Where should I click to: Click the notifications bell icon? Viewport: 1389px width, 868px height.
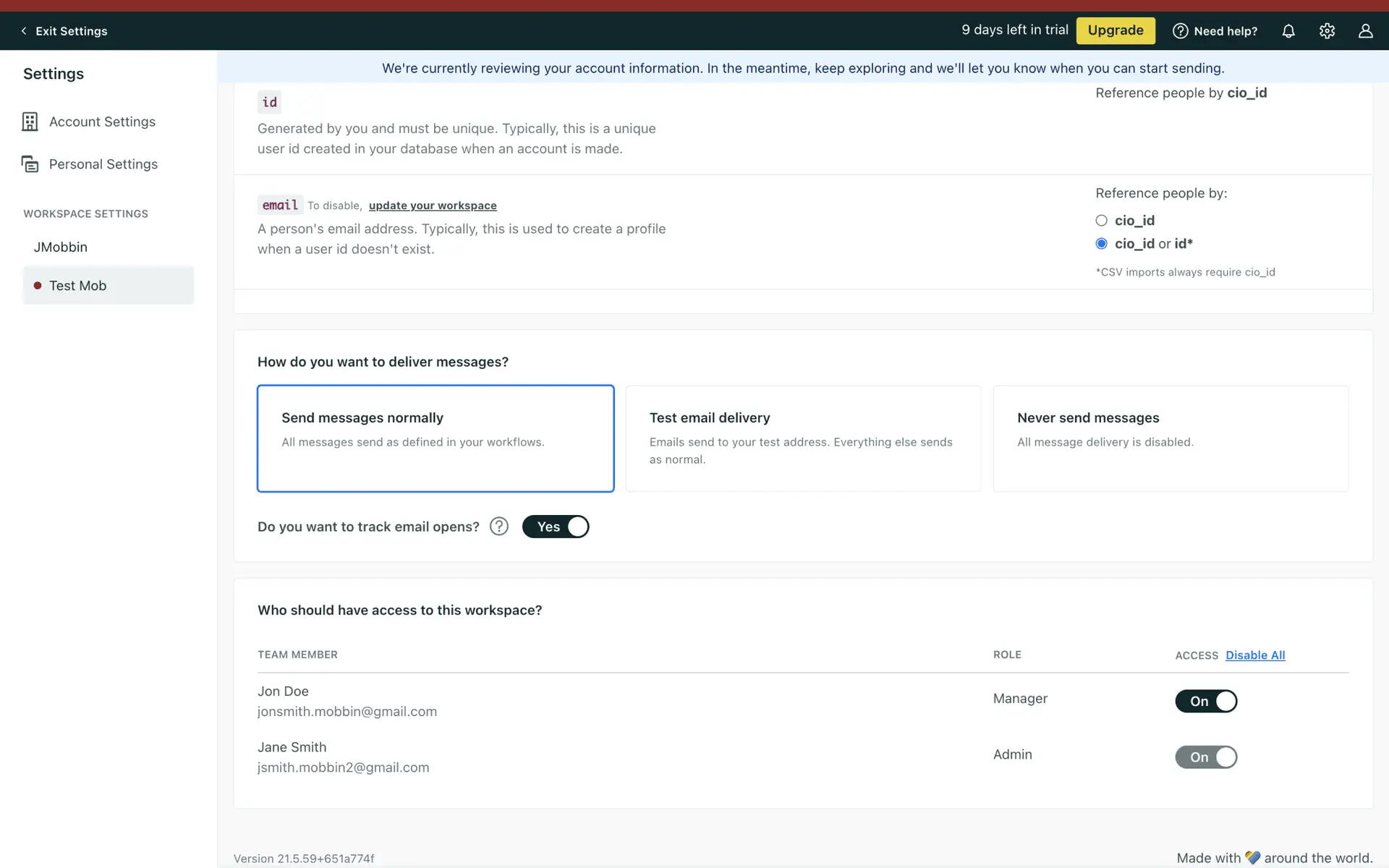point(1288,31)
